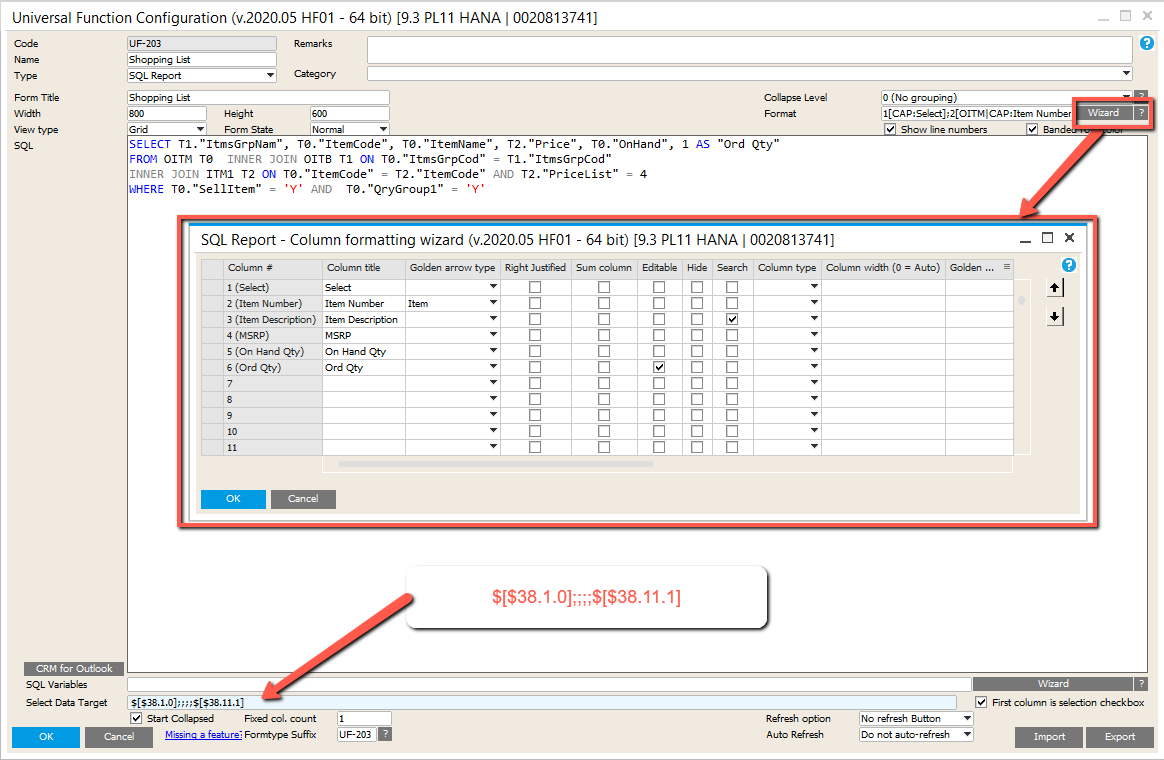
Task: Click the wizard grid horizontal scrollbar
Action: coord(496,464)
